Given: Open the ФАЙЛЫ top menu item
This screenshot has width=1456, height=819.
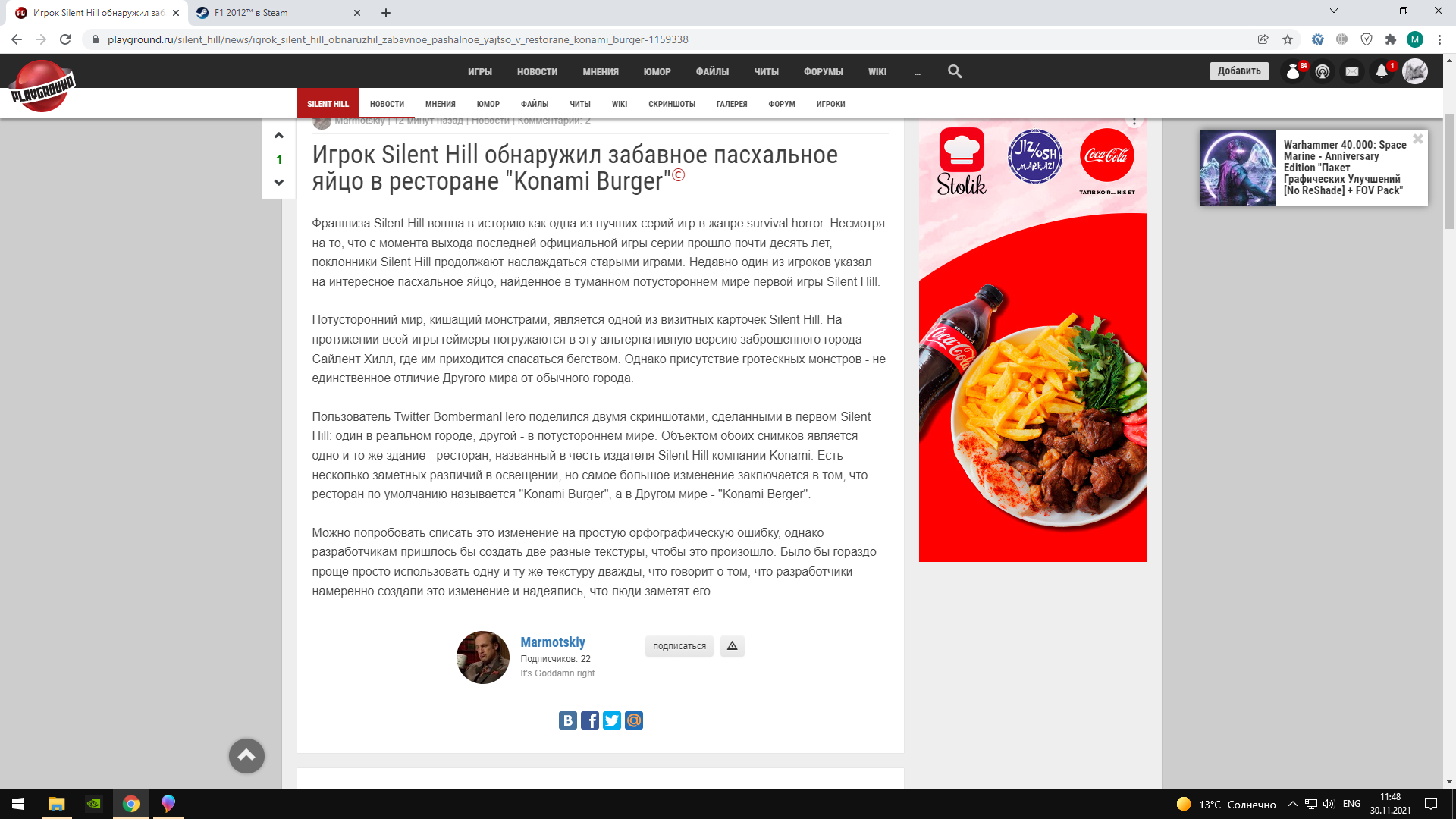Looking at the screenshot, I should tap(712, 72).
